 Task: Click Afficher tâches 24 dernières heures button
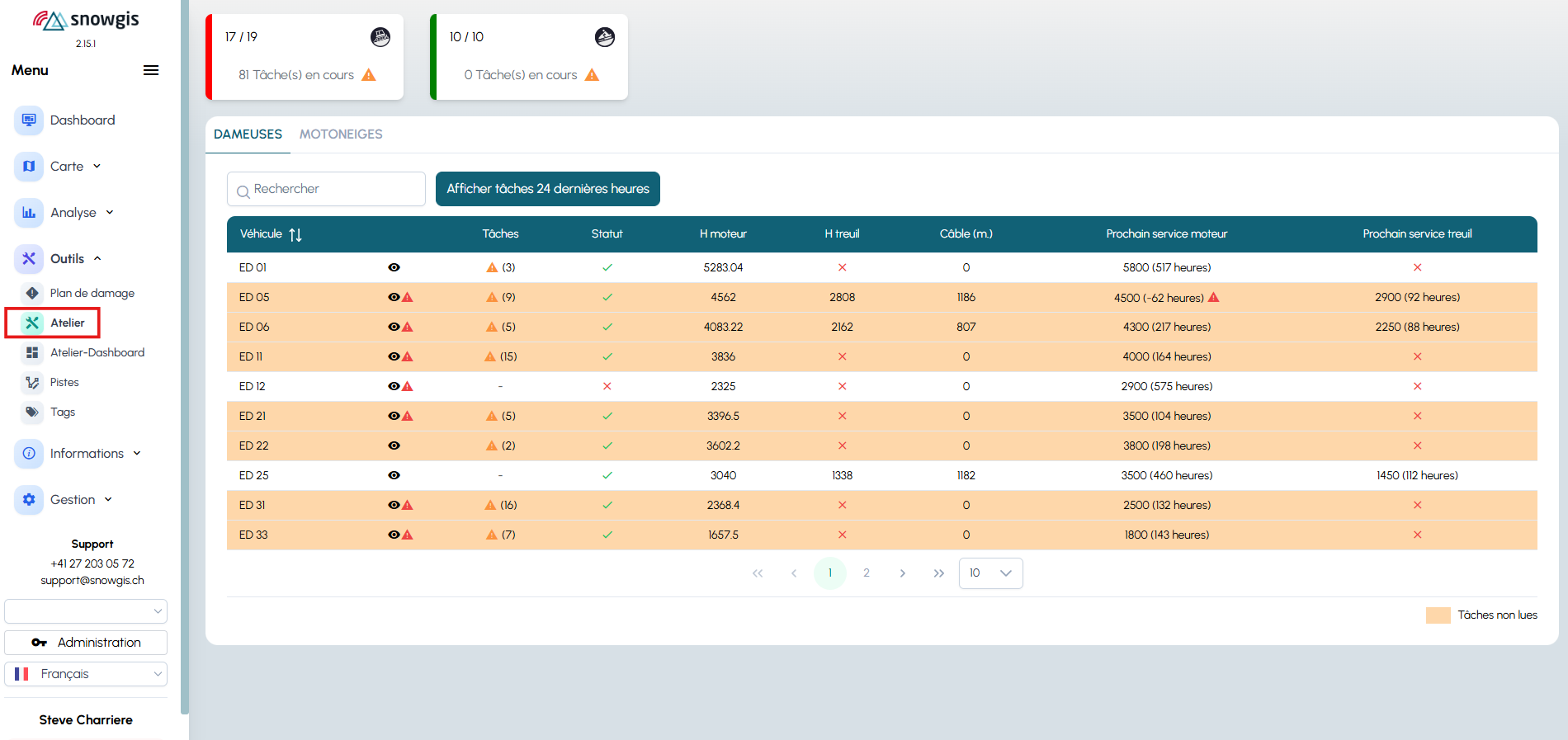[548, 189]
